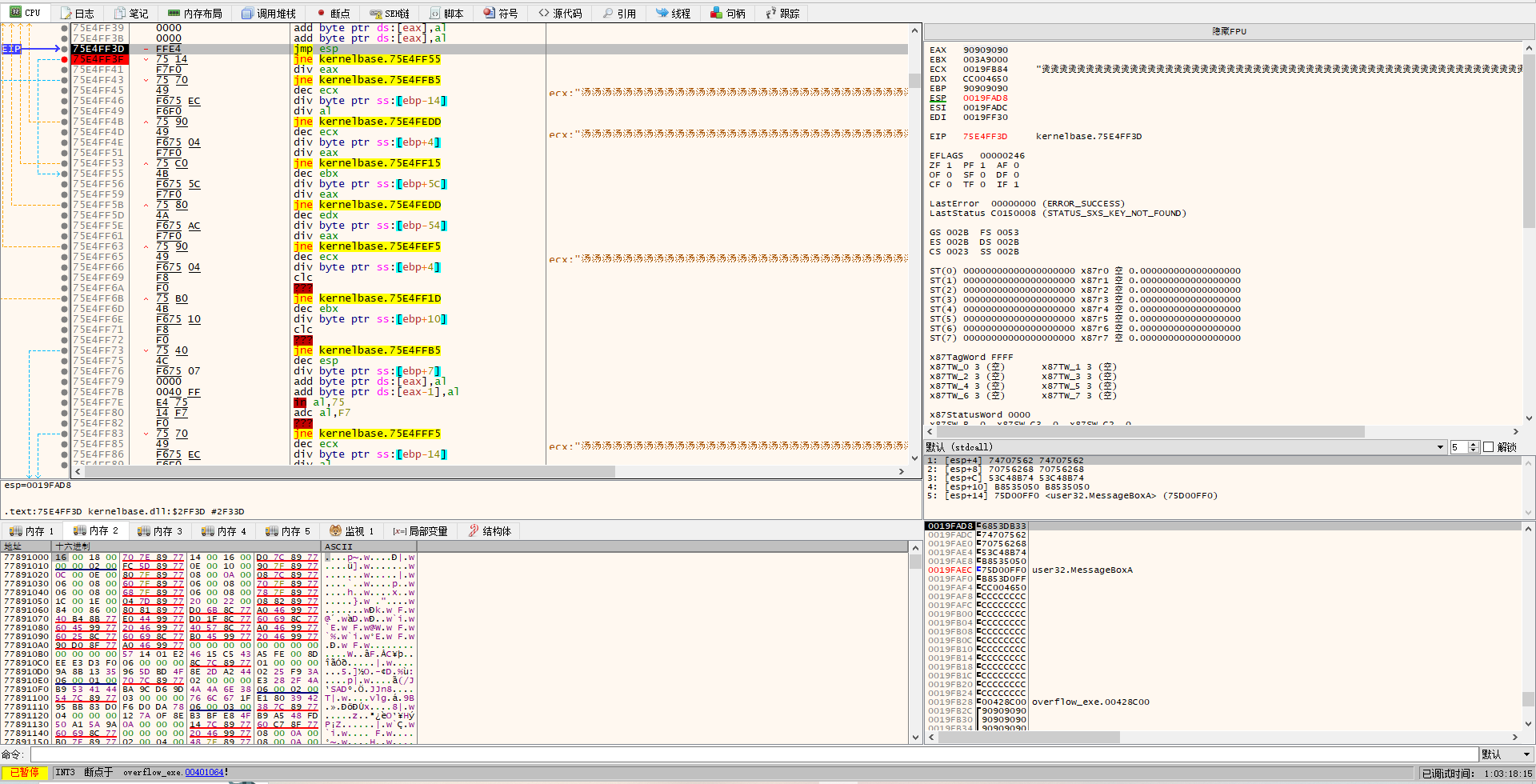
Task: Open the 调用堆栈 call stack tab
Action: click(269, 14)
